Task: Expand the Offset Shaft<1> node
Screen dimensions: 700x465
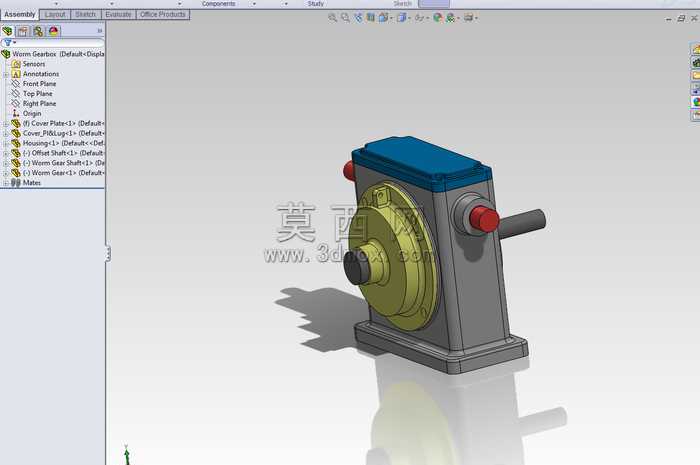Action: (6, 153)
